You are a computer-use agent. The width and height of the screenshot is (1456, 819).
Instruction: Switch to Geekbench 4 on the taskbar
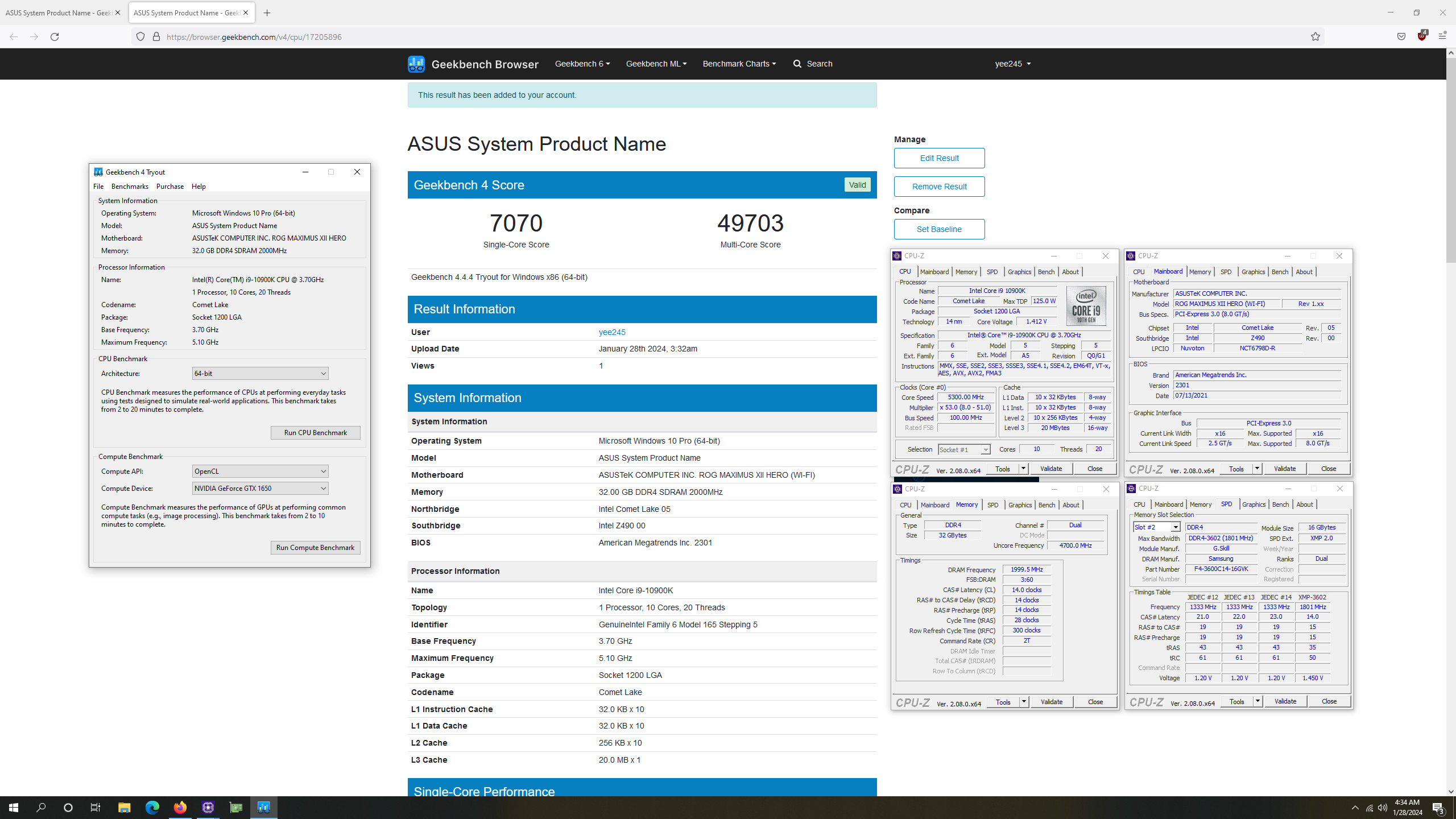[263, 807]
